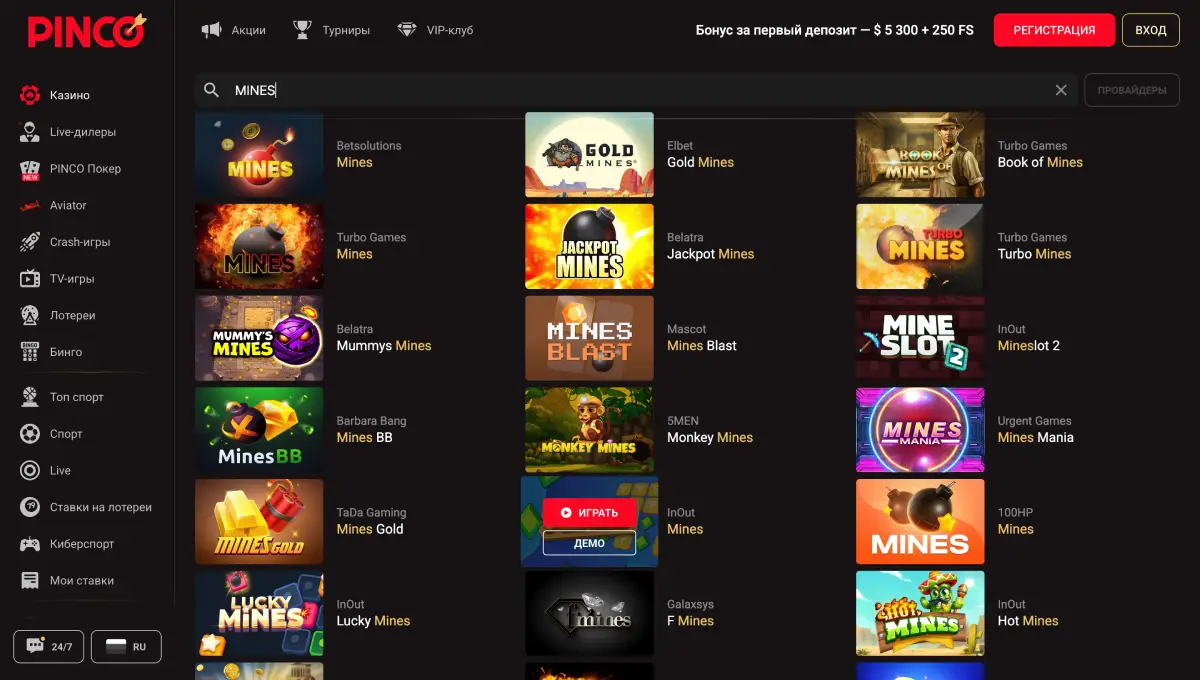Open the Promotions (Акции) menu item
The image size is (1200, 680).
[x=234, y=30]
